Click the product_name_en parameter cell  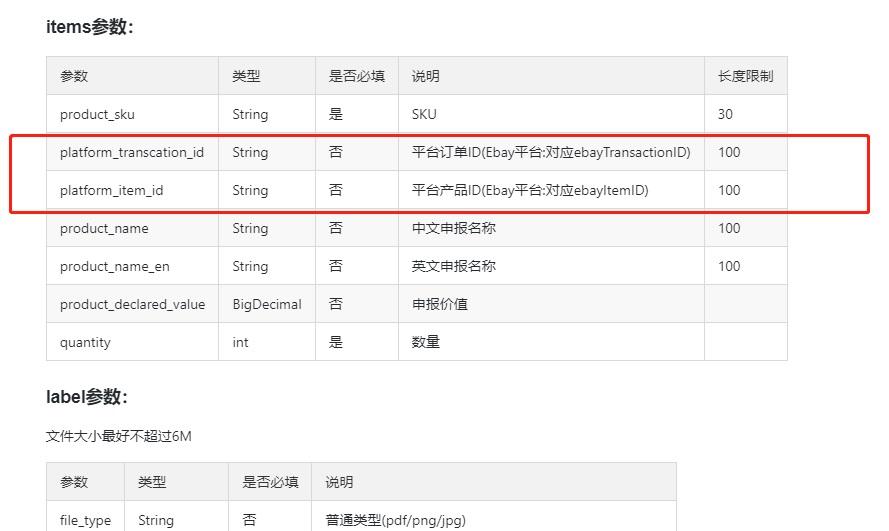tap(113, 266)
